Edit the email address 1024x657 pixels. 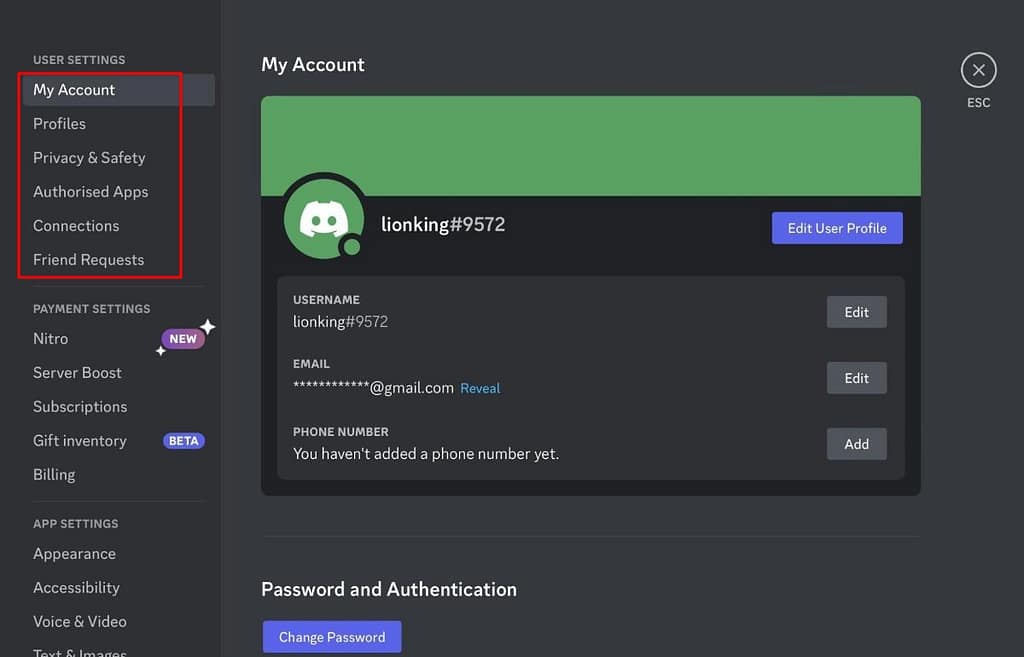click(856, 378)
